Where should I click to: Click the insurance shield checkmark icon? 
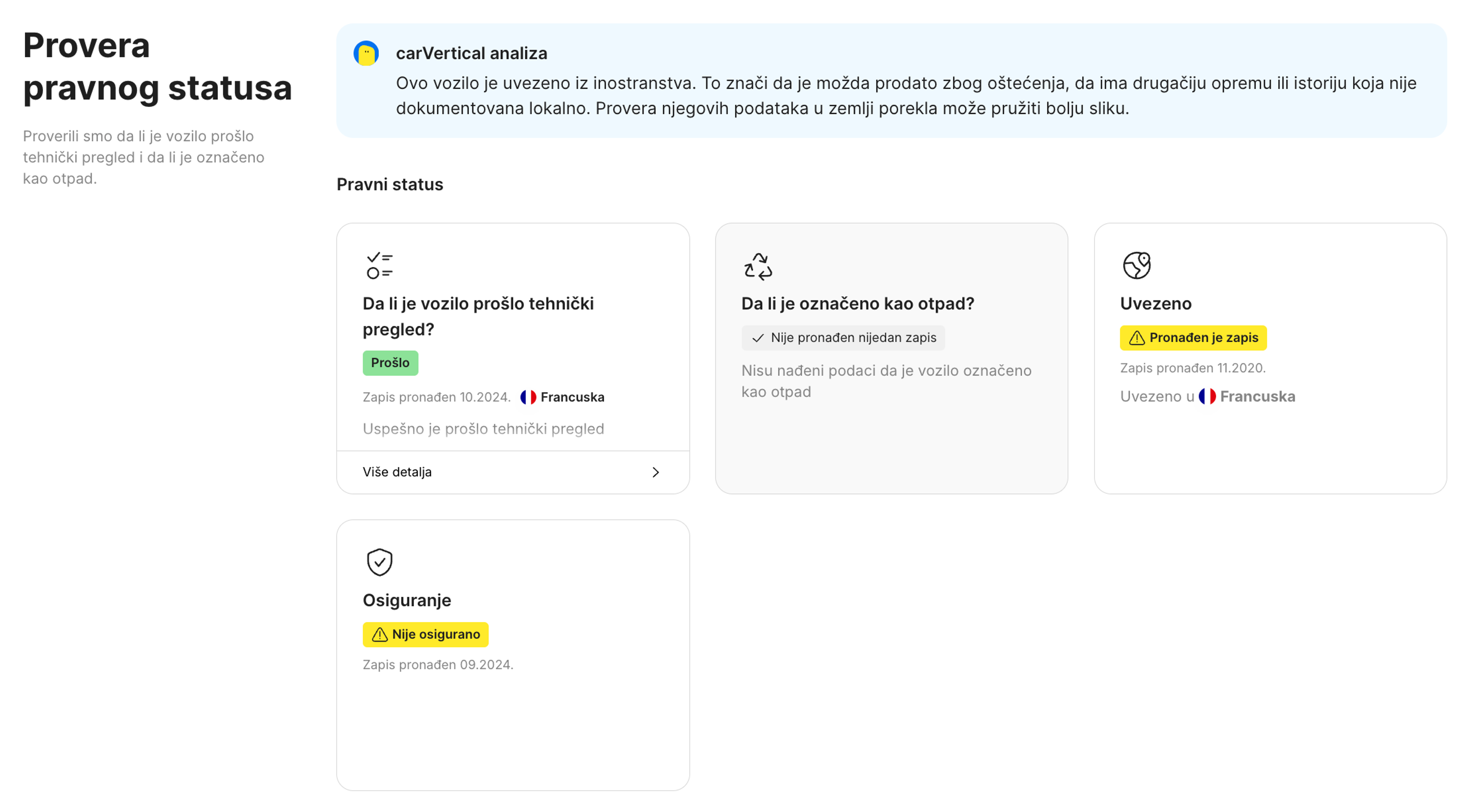[379, 562]
